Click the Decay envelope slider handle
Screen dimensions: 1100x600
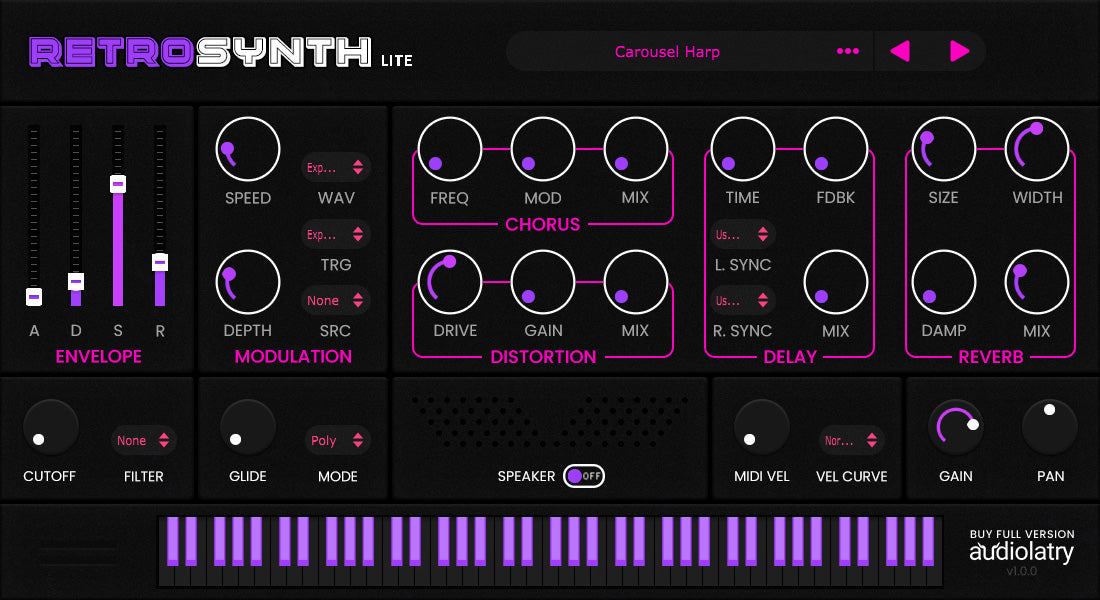76,281
